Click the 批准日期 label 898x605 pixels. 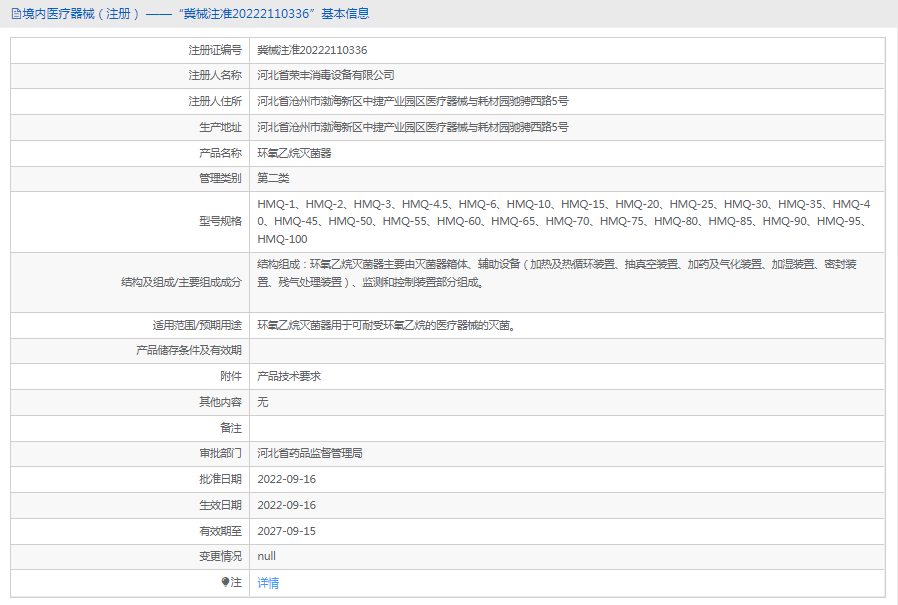(220, 480)
